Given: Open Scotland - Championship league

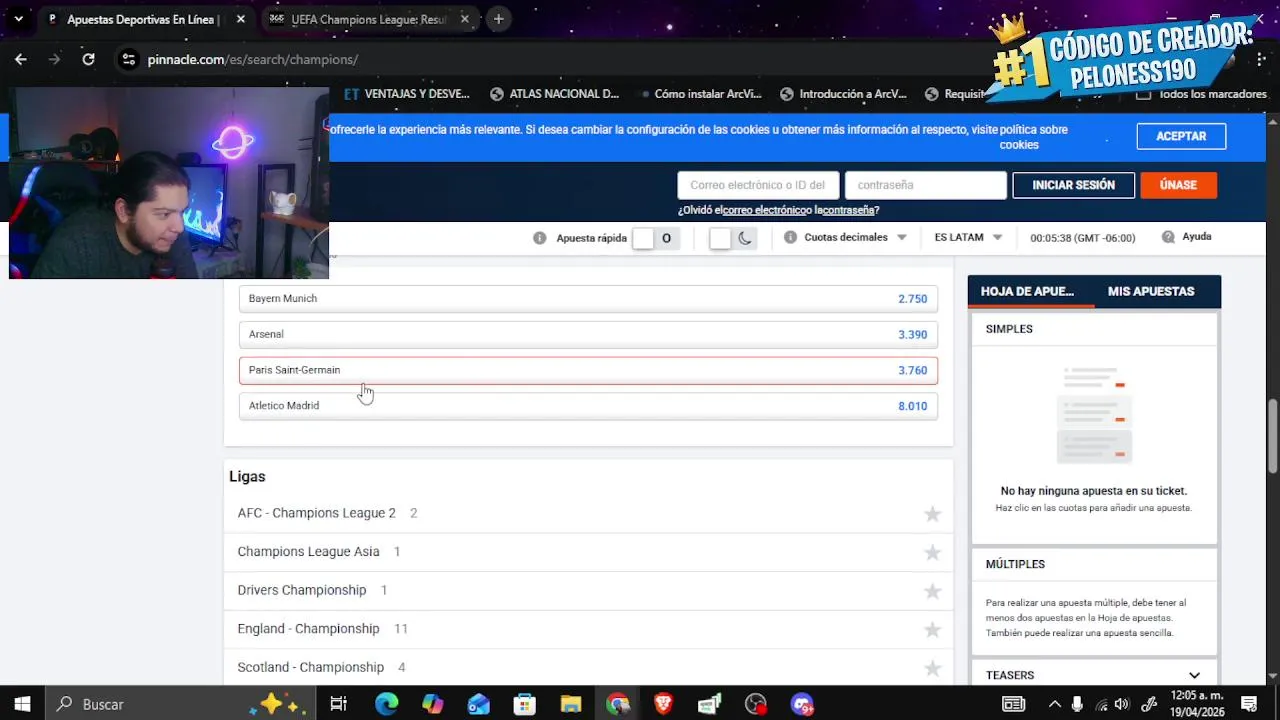Looking at the screenshot, I should pyautogui.click(x=310, y=667).
